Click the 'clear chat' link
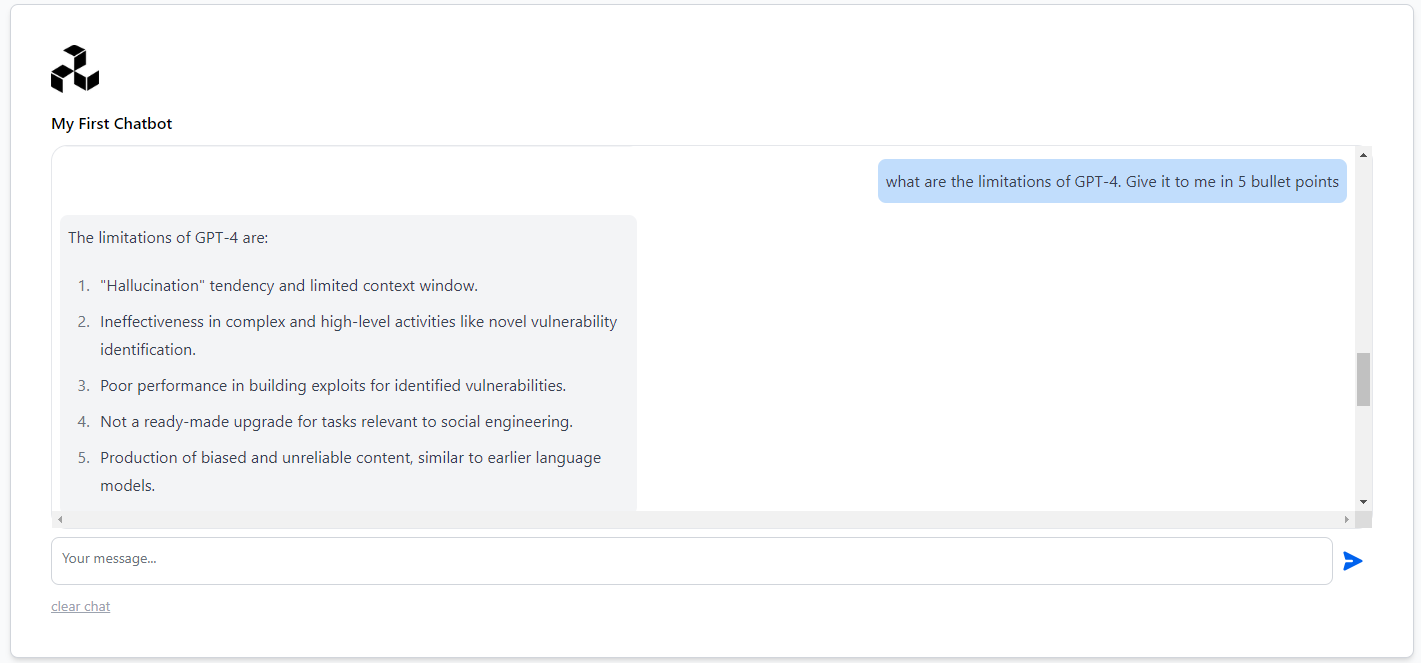 [x=81, y=607]
